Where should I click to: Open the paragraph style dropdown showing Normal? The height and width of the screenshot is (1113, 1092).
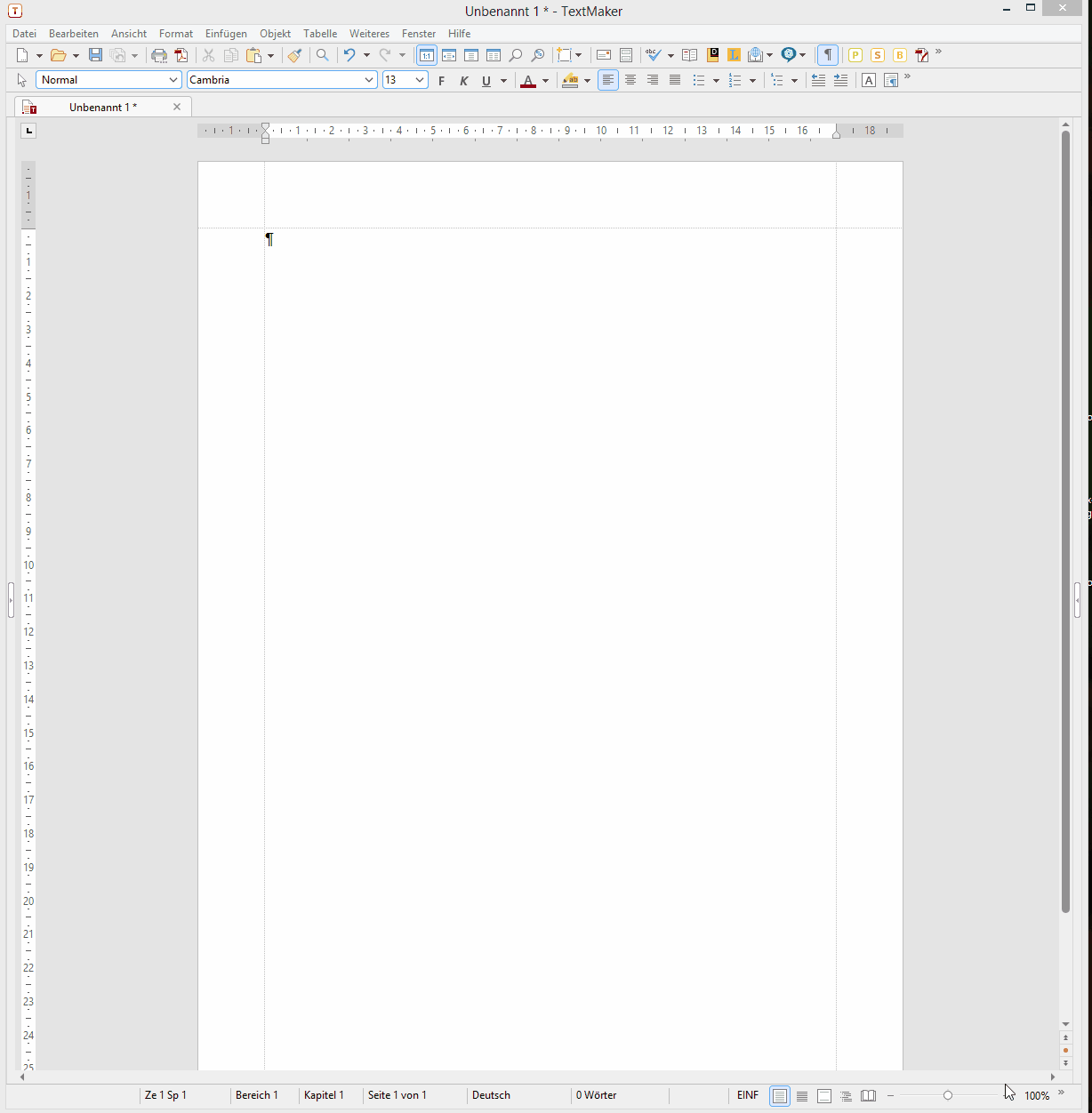[x=108, y=80]
